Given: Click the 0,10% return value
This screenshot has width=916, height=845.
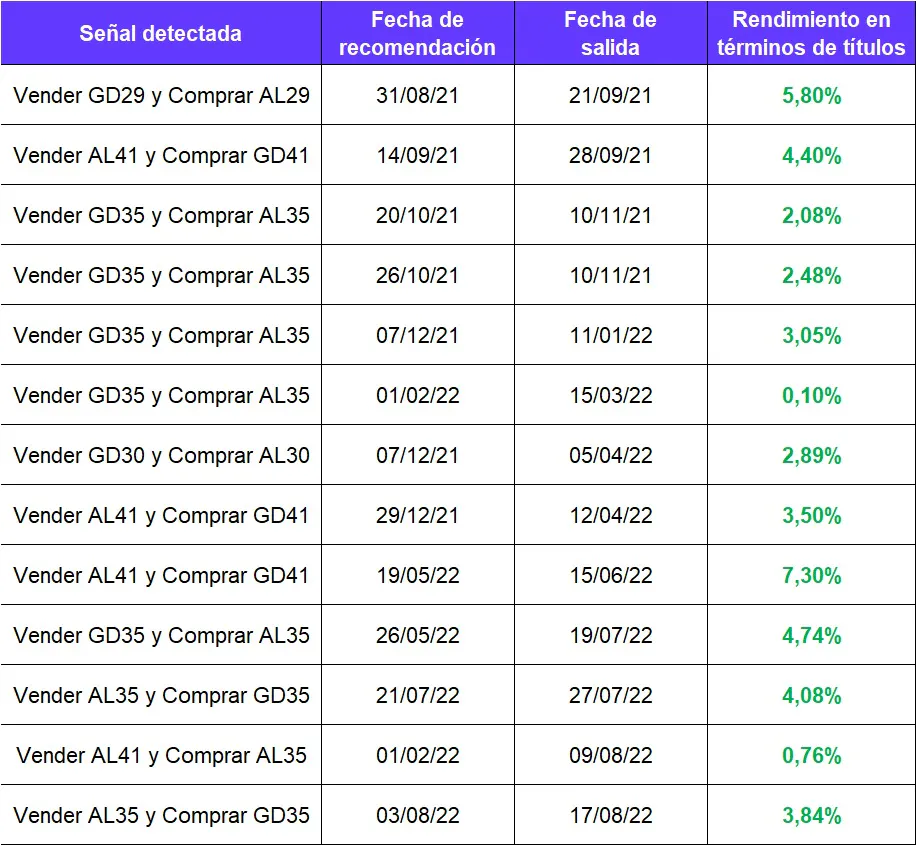Looking at the screenshot, I should point(811,396).
